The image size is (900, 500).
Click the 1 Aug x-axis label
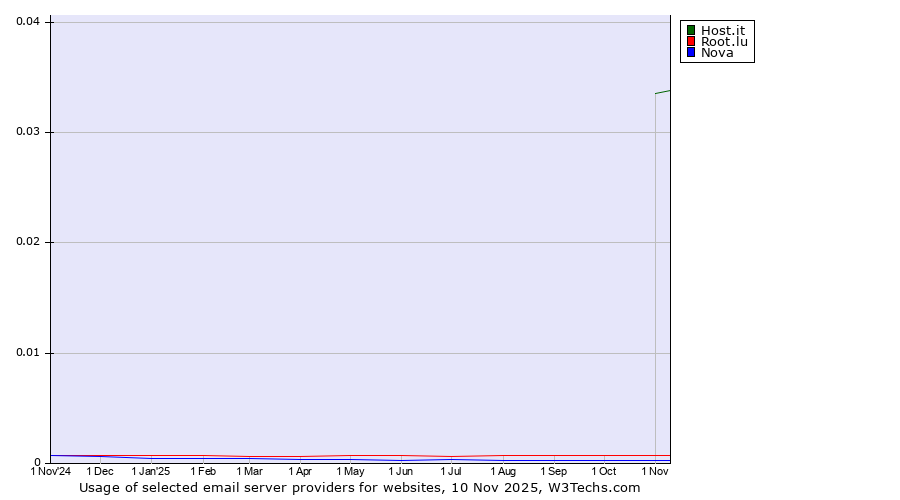pyautogui.click(x=503, y=471)
